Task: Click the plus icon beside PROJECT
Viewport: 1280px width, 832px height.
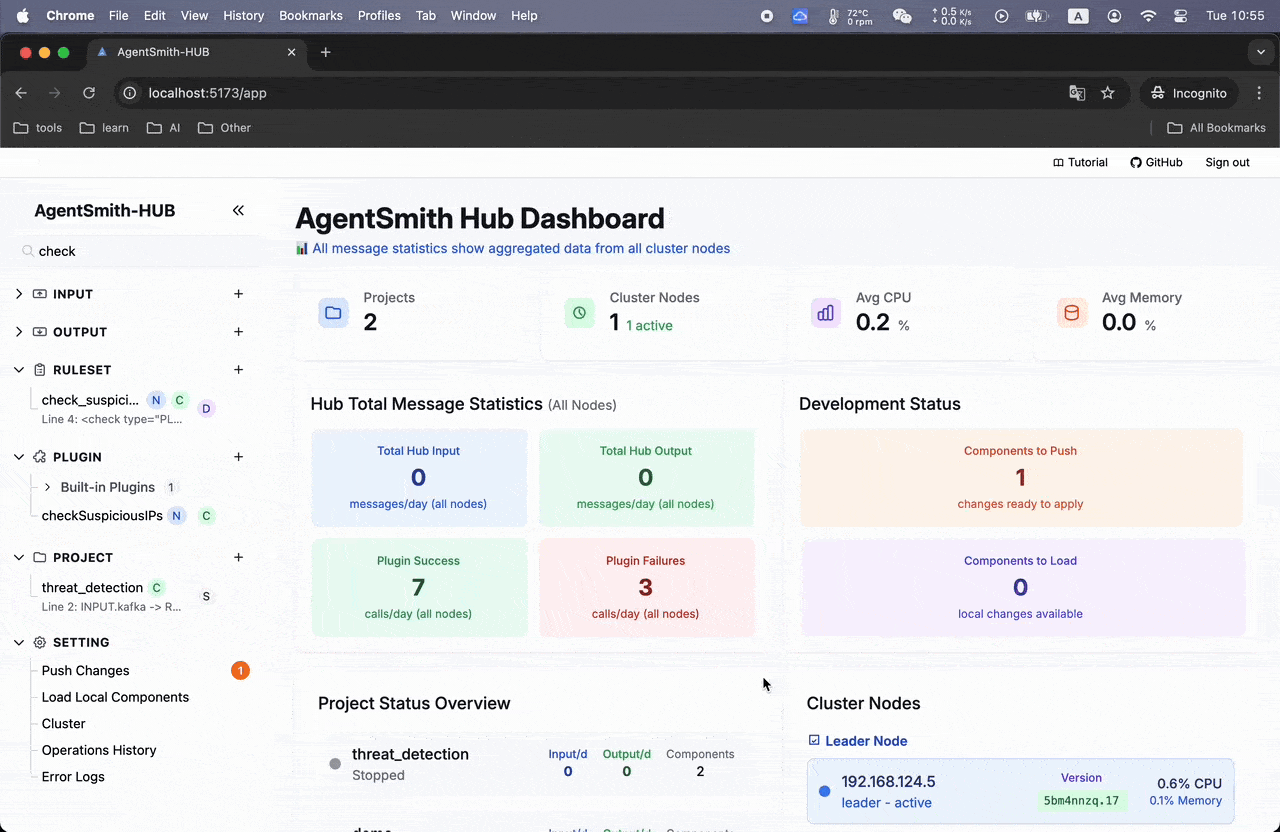Action: 238,557
